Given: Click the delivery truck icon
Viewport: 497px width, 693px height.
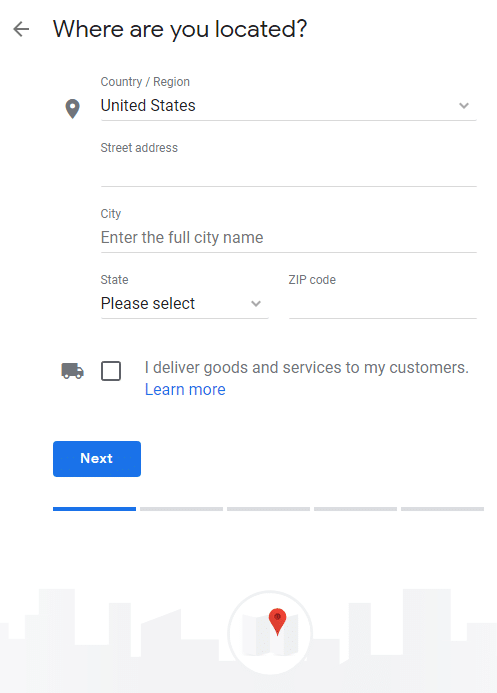Looking at the screenshot, I should pyautogui.click(x=72, y=371).
